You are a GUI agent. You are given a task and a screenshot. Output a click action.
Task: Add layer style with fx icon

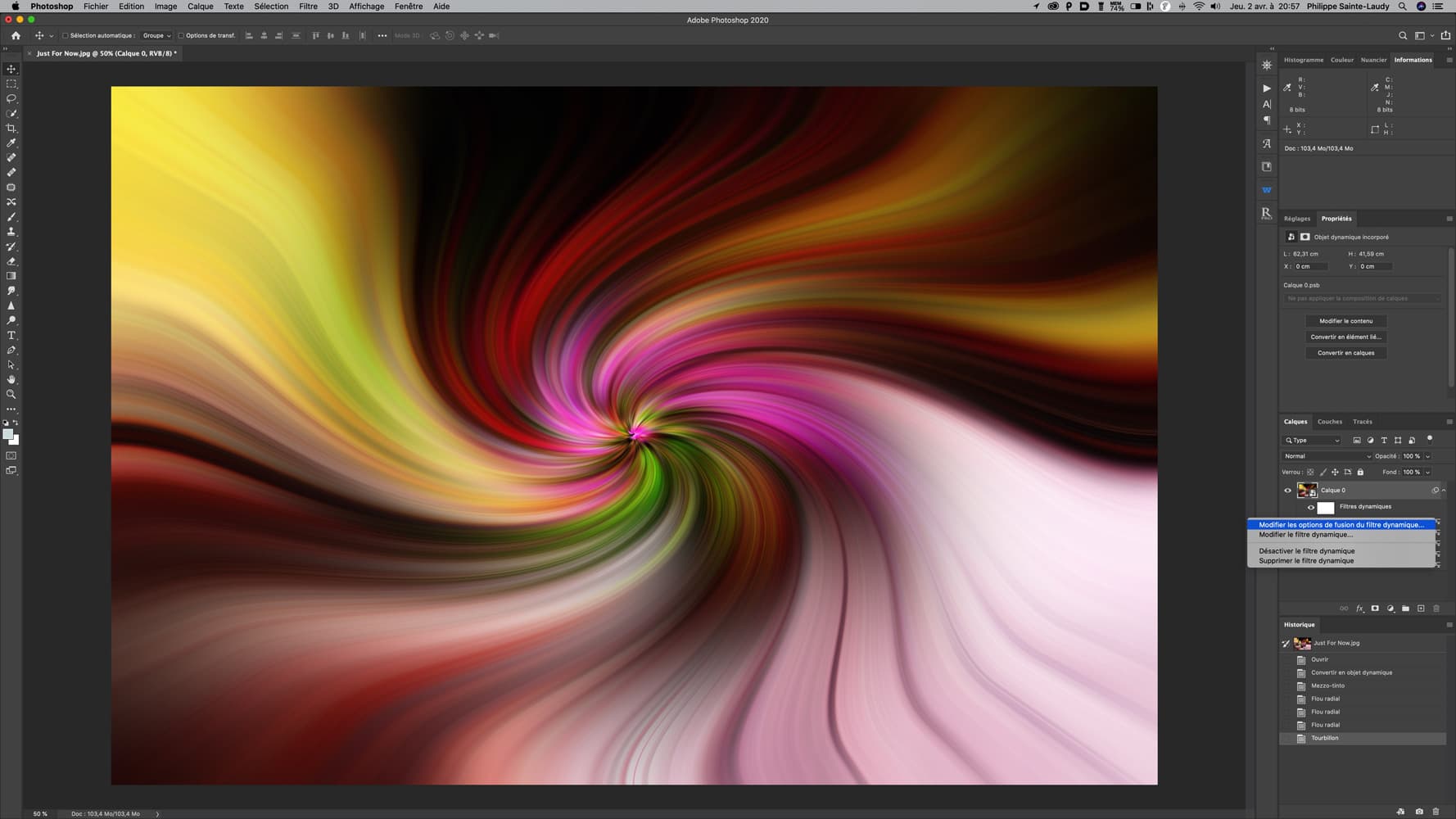pos(1359,609)
